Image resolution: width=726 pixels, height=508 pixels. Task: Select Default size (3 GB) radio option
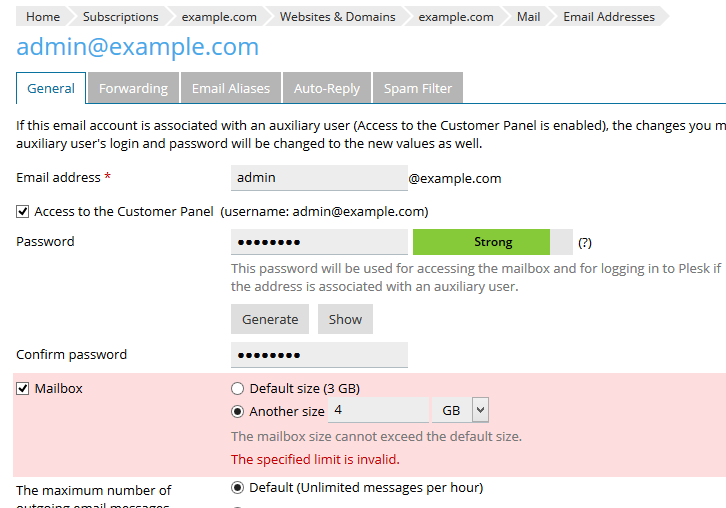pyautogui.click(x=237, y=388)
